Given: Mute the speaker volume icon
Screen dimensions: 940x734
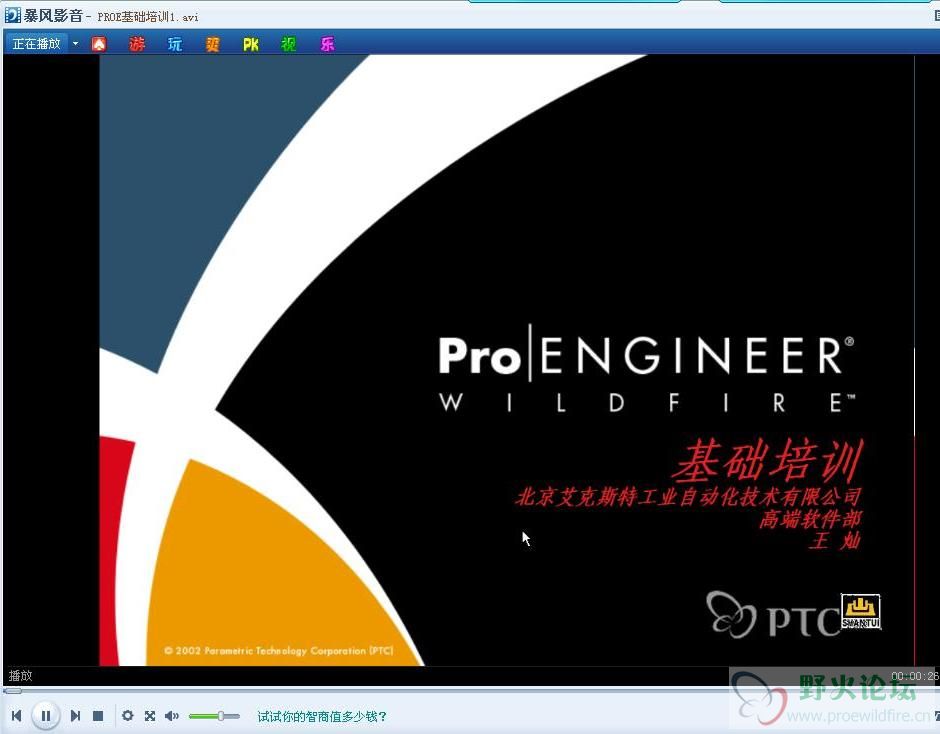Looking at the screenshot, I should click(172, 715).
